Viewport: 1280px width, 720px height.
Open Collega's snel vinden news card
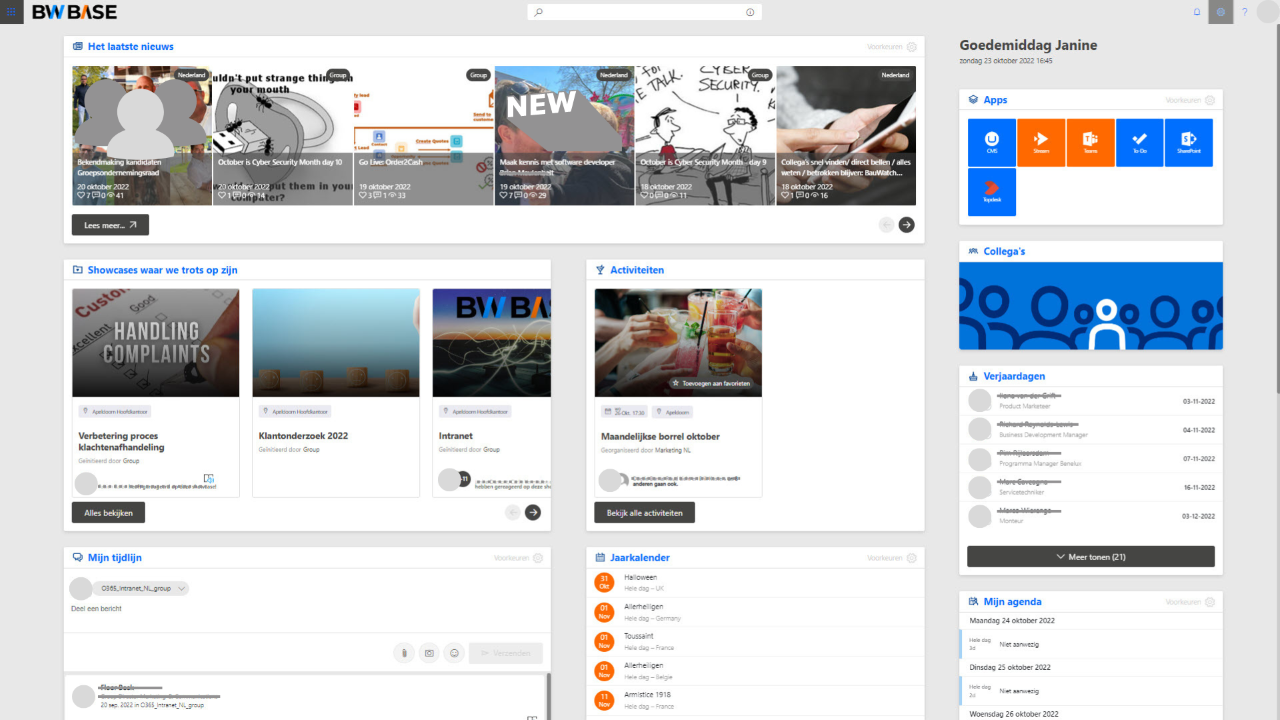[x=846, y=135]
